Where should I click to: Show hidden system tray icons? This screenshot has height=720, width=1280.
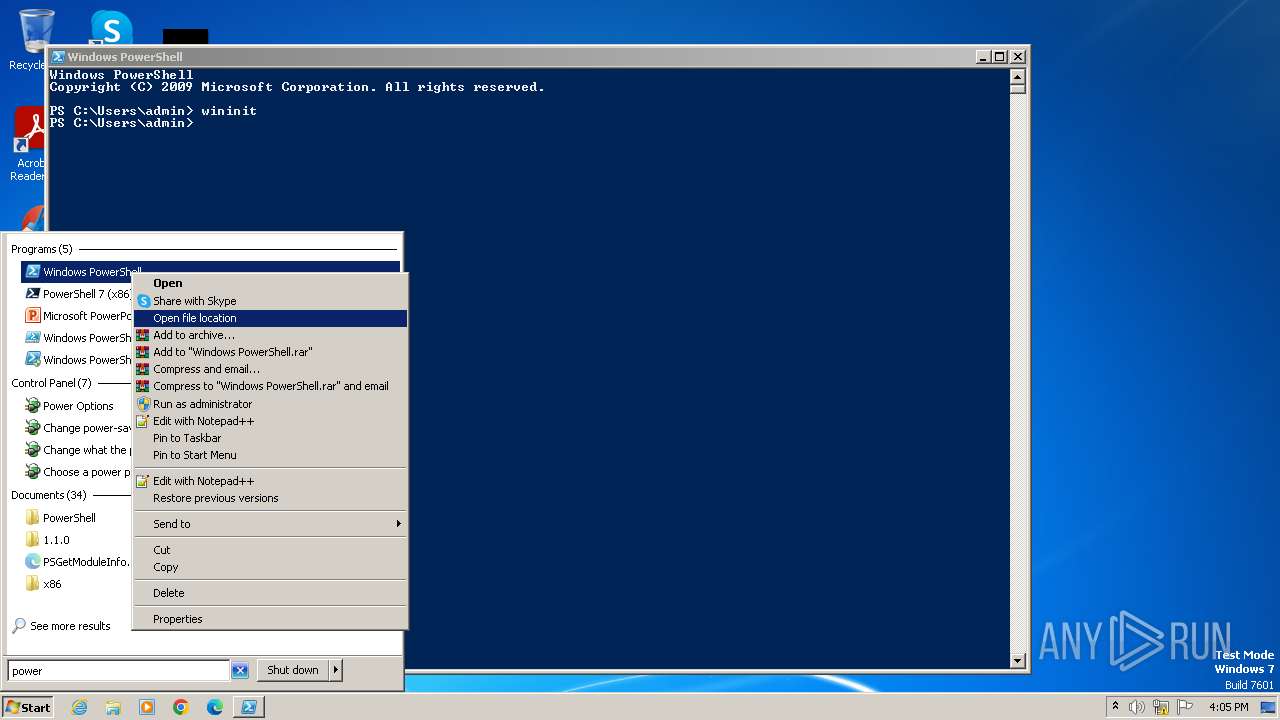(x=1116, y=707)
